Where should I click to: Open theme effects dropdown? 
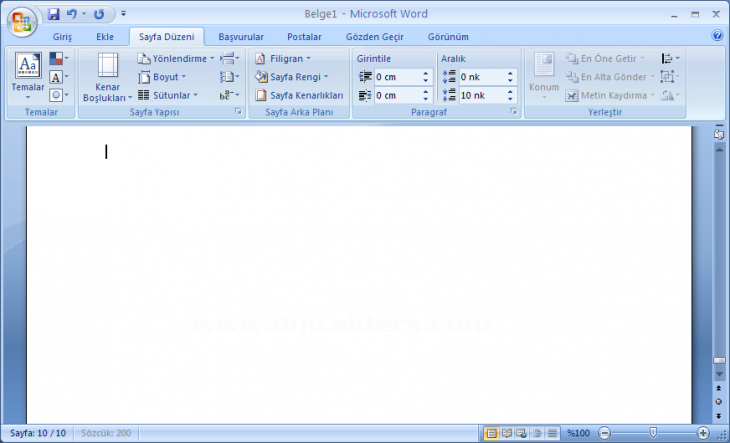(59, 95)
